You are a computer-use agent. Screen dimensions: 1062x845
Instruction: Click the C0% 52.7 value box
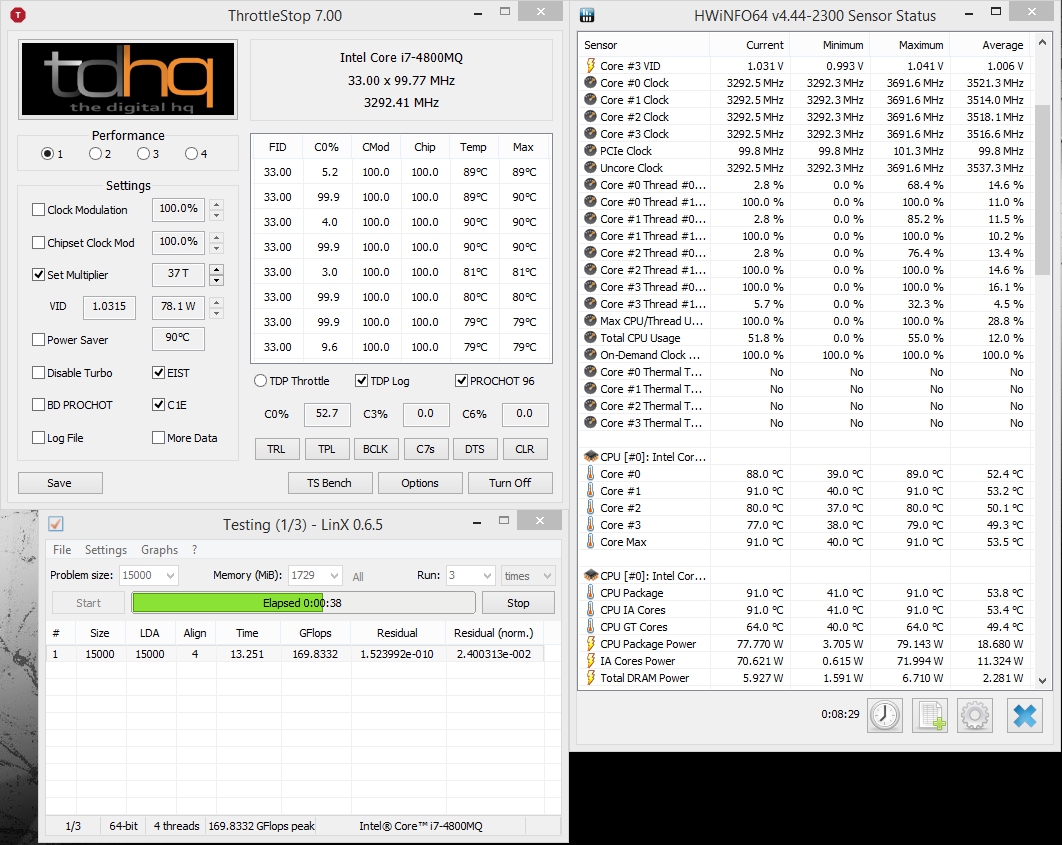coord(327,414)
